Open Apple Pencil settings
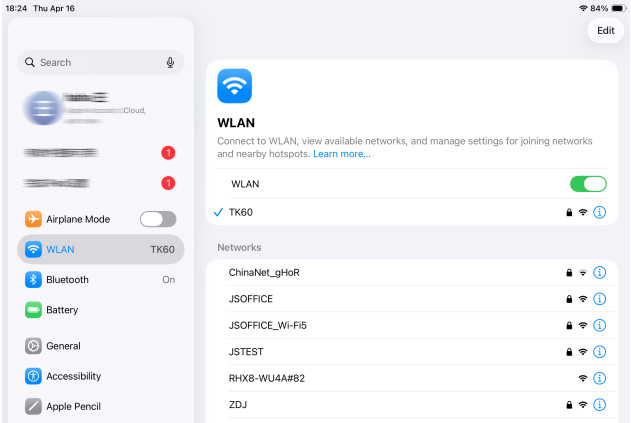 [x=101, y=406]
